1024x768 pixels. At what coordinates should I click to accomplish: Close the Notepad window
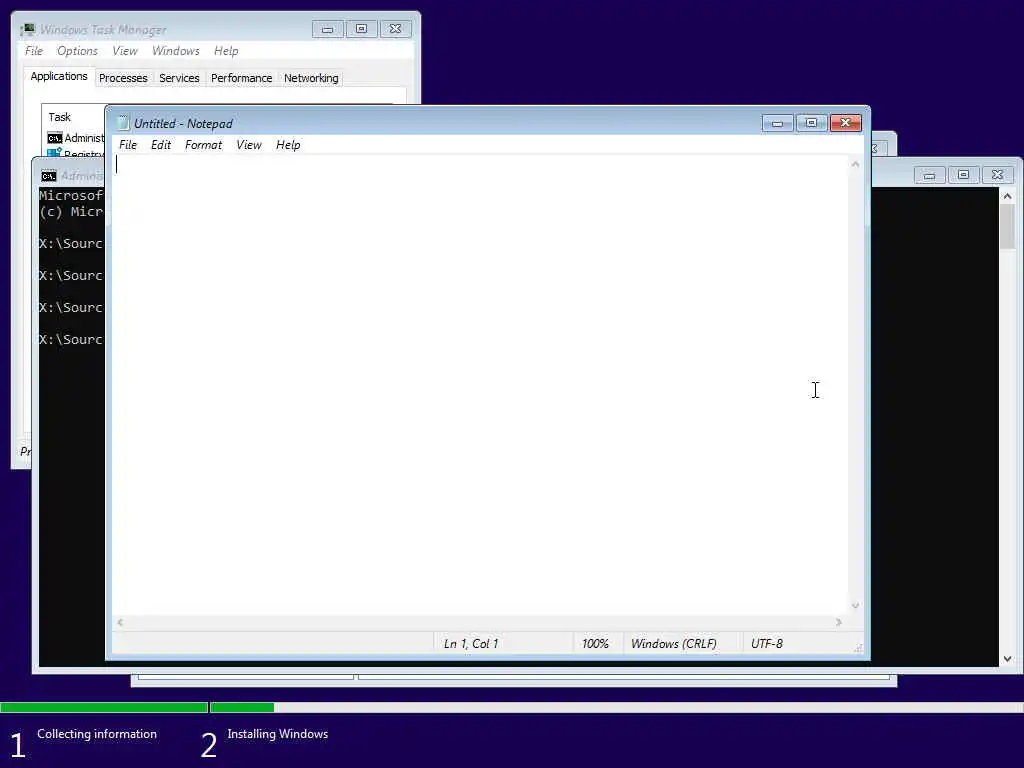tap(846, 123)
